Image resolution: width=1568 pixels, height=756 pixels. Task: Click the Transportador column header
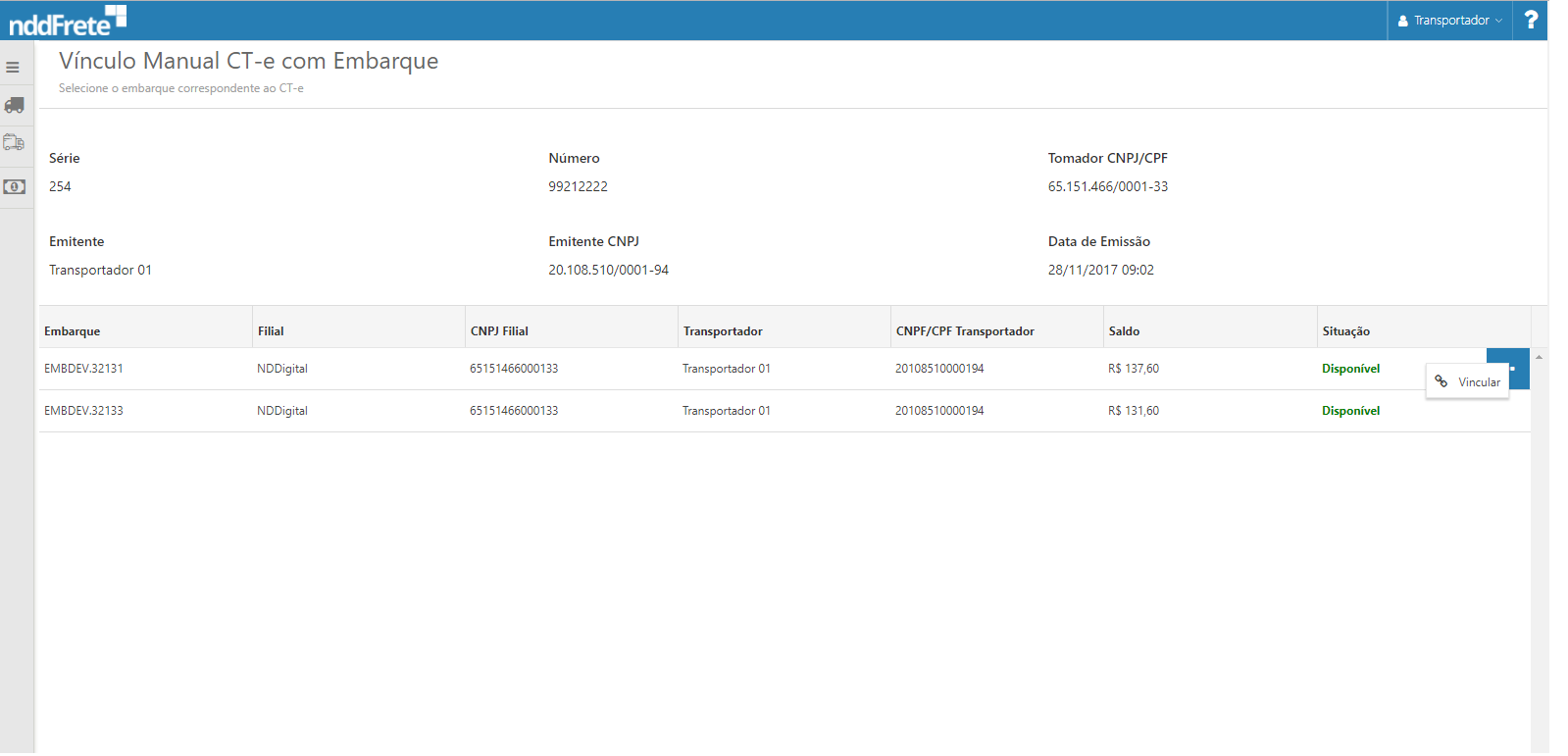(723, 331)
